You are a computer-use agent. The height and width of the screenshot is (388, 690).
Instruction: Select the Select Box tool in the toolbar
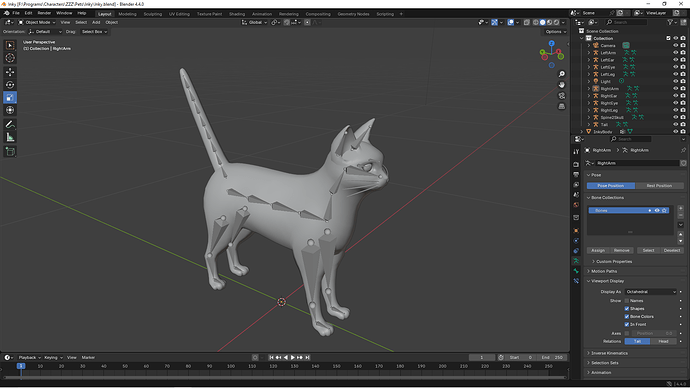10,45
